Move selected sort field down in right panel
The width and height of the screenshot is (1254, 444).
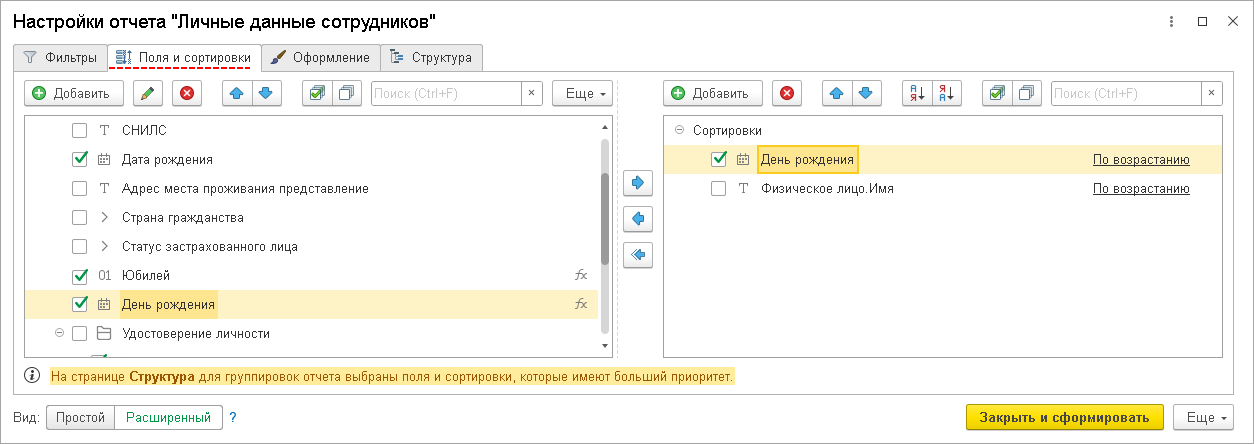coord(864,93)
